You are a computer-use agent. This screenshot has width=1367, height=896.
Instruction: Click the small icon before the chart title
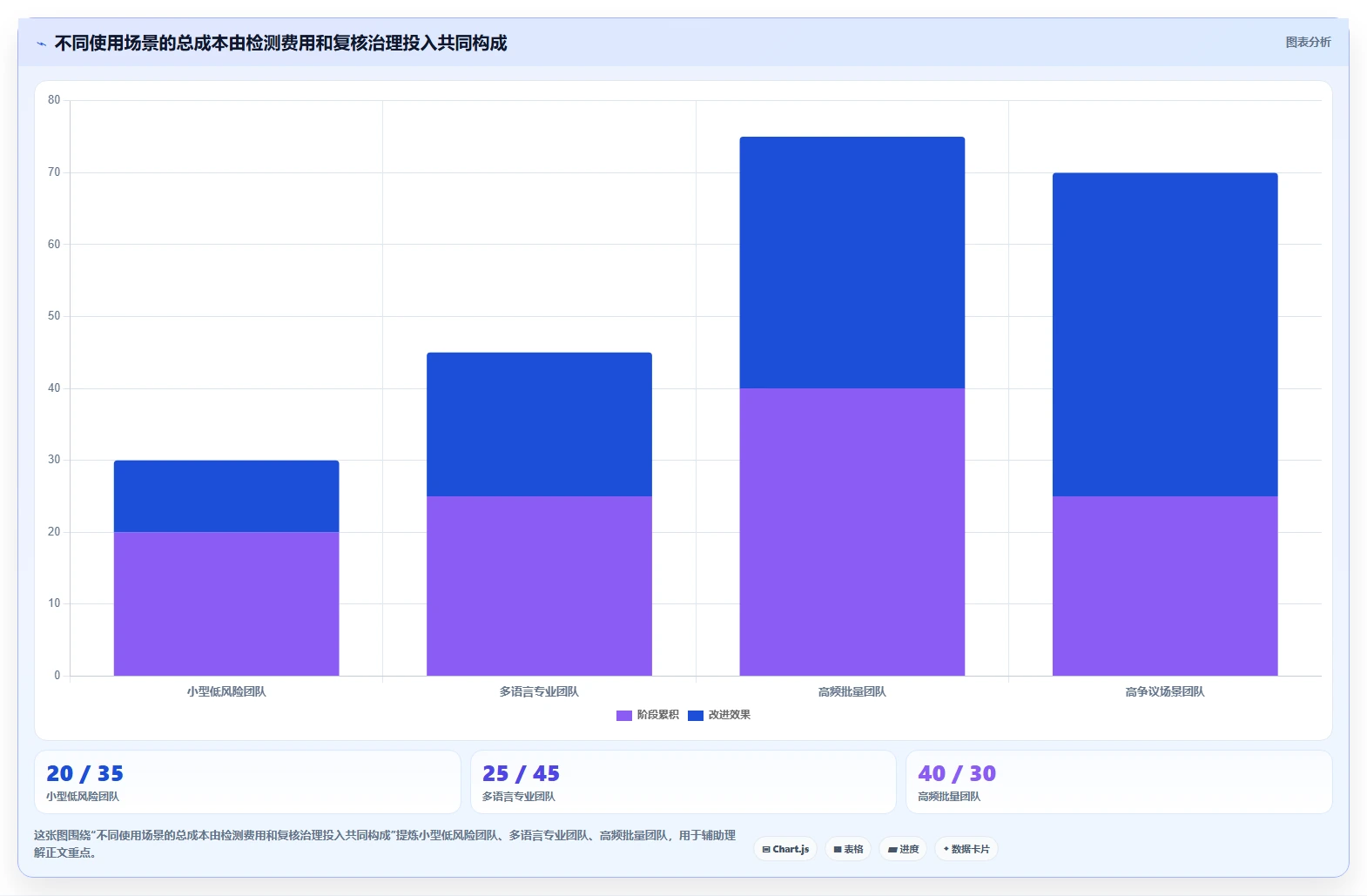[41, 44]
